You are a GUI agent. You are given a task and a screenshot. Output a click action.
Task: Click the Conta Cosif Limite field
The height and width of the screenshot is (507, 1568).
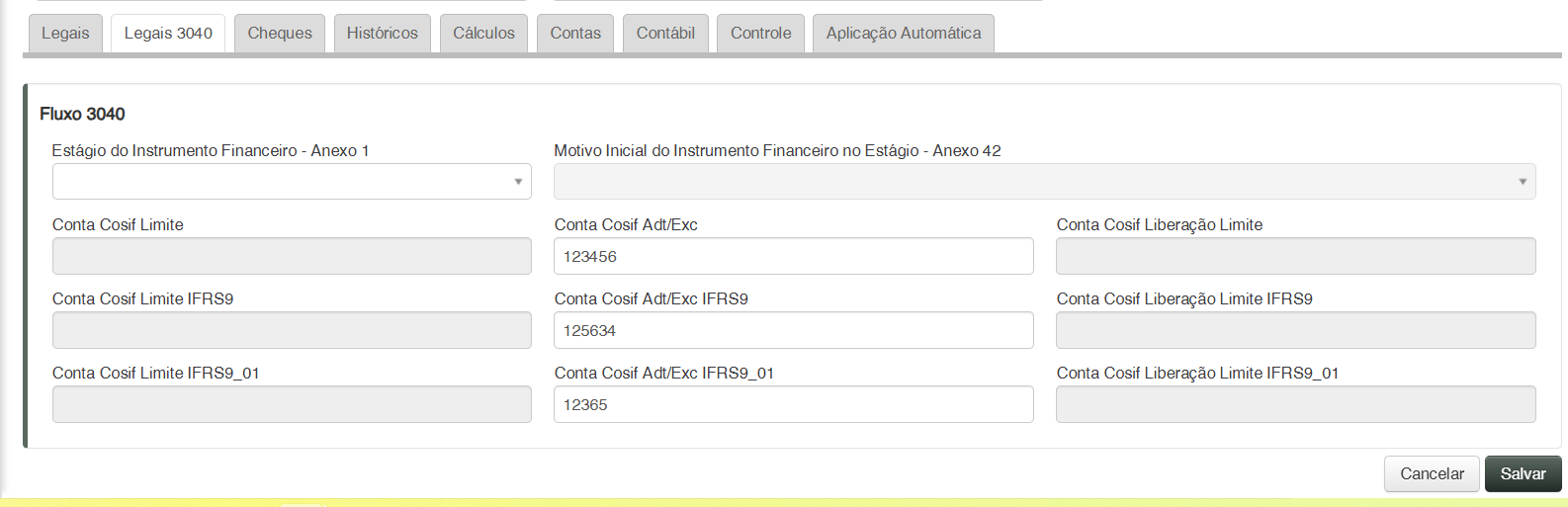[x=292, y=256]
